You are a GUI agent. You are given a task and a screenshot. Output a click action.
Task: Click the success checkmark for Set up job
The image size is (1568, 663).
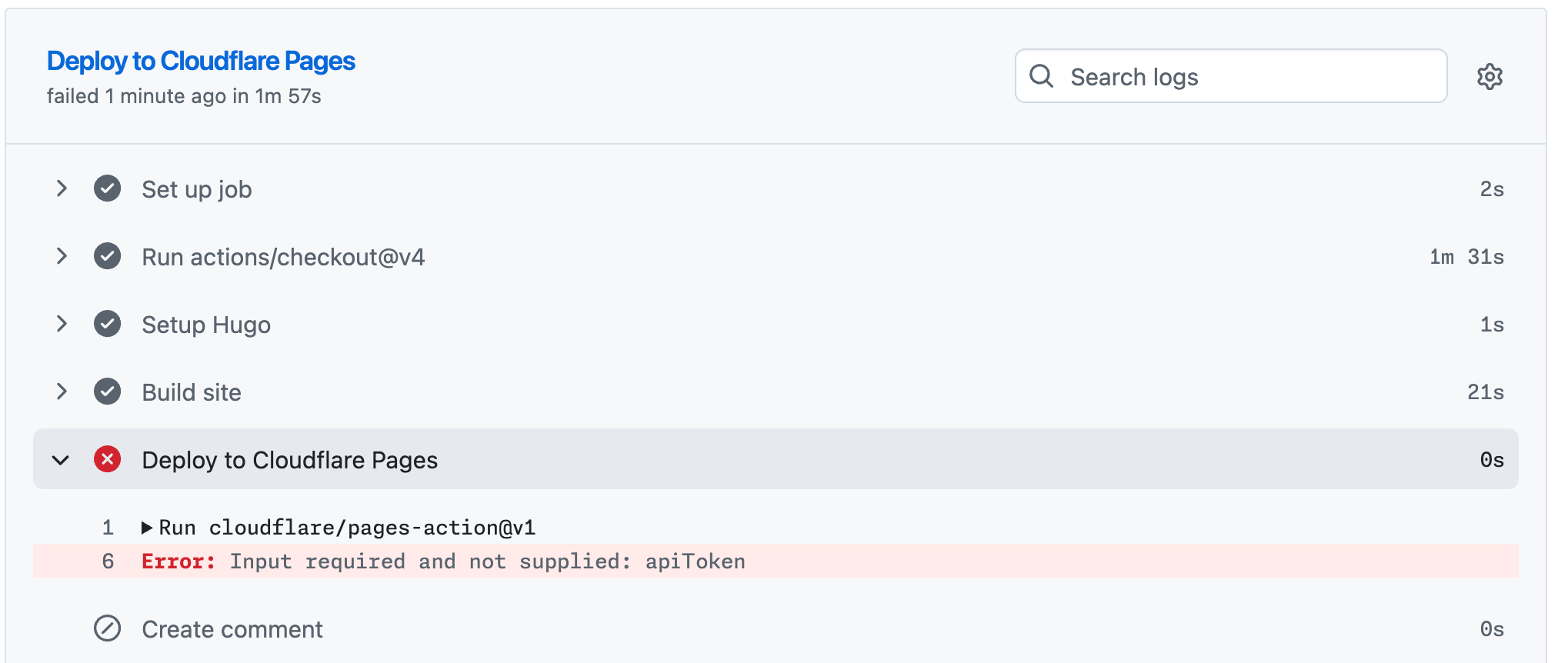click(x=107, y=188)
